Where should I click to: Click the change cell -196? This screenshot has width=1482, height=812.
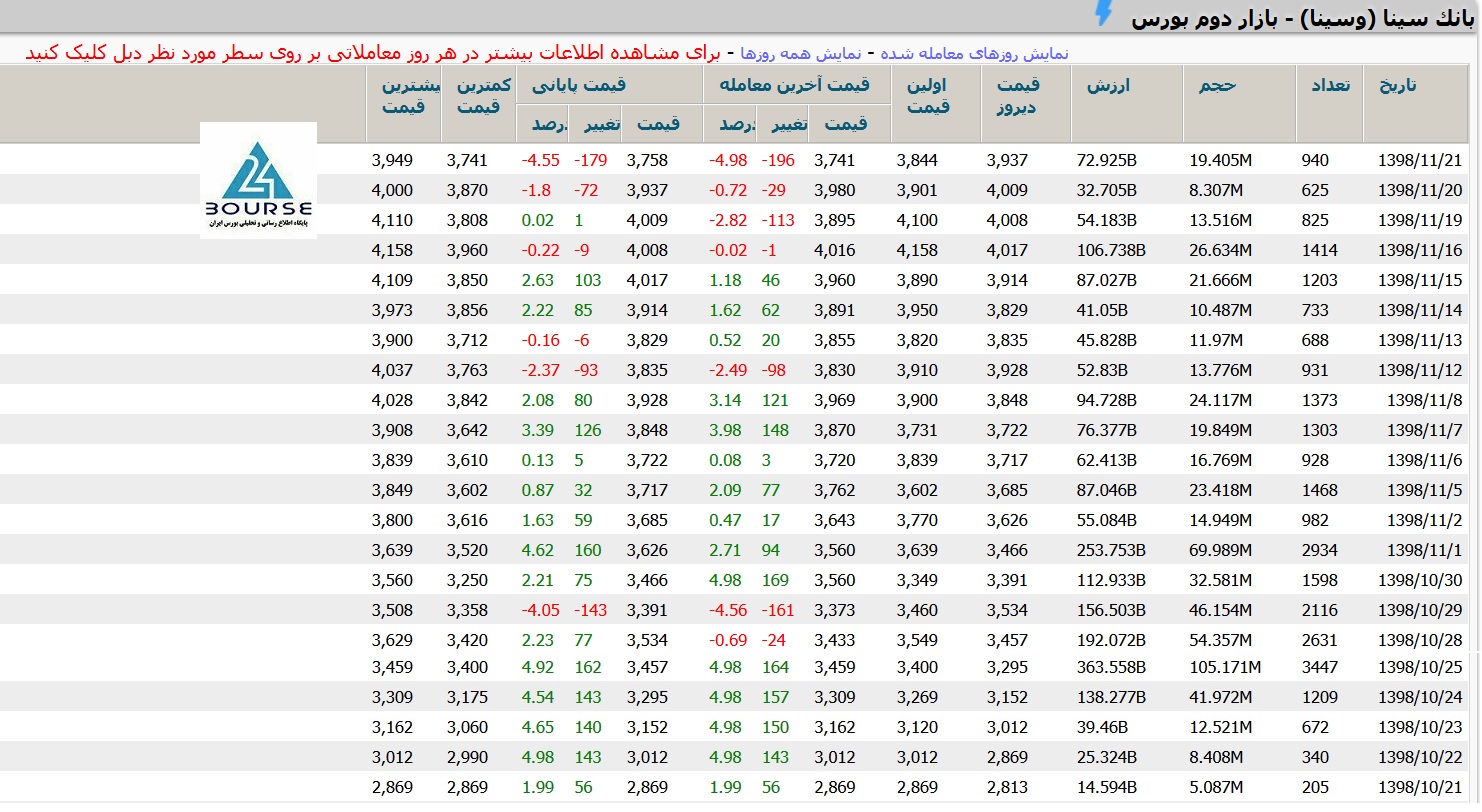778,160
